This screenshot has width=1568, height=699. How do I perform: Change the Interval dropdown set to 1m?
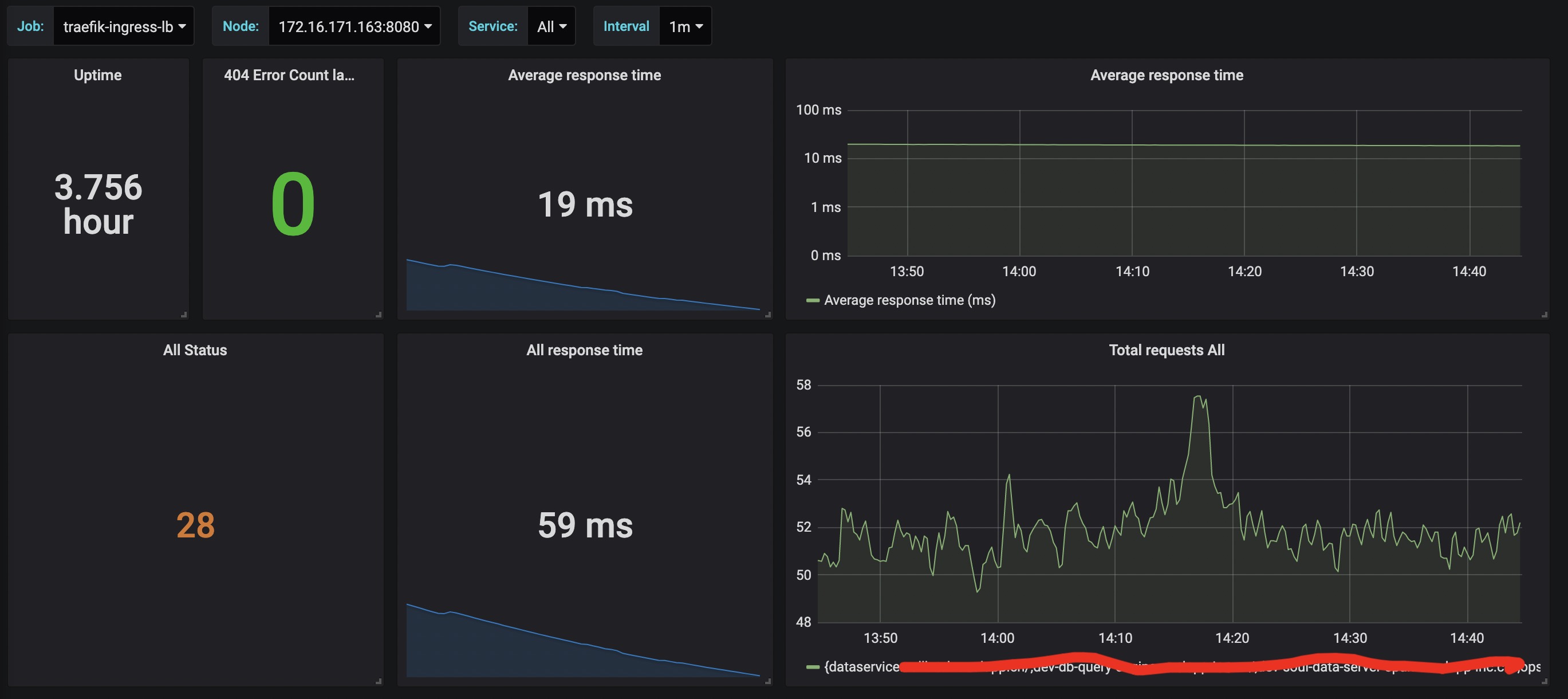(x=685, y=26)
